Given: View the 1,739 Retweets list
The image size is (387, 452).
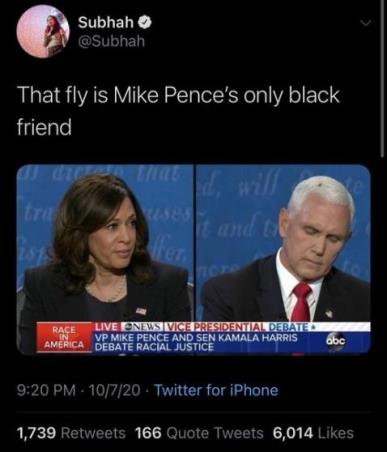Looking at the screenshot, I should point(71,433).
